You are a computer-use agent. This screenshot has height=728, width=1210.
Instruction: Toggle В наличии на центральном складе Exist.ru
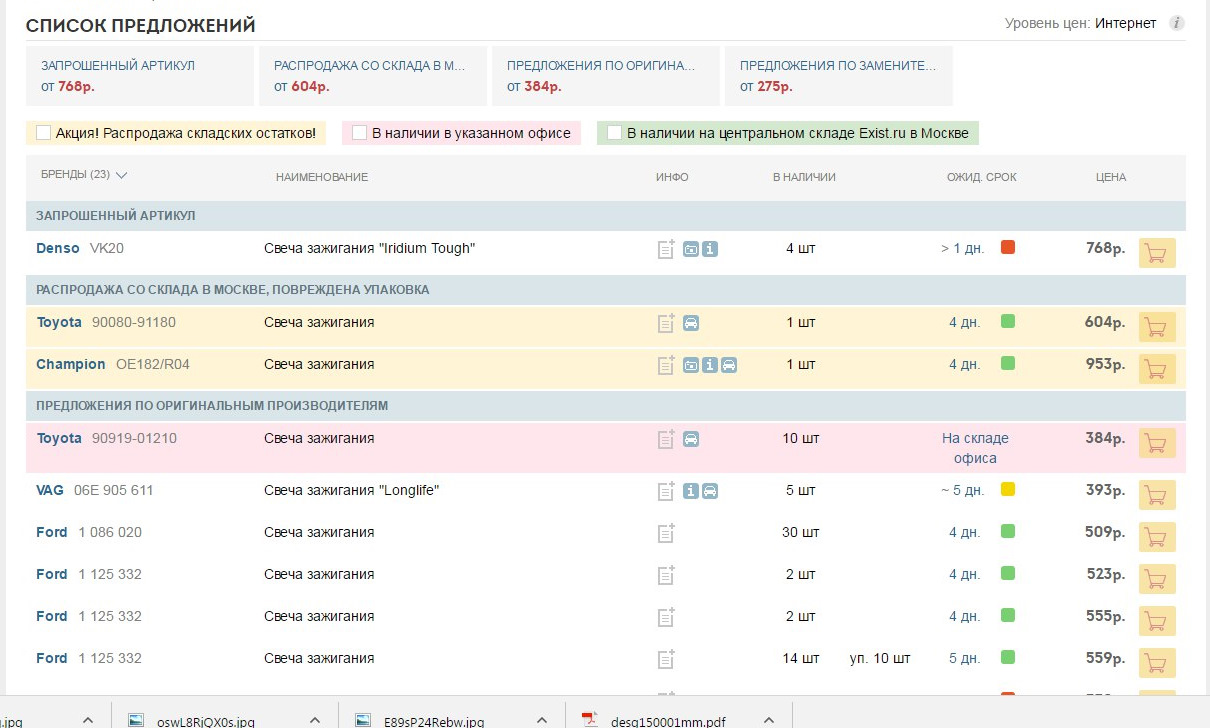coord(615,132)
